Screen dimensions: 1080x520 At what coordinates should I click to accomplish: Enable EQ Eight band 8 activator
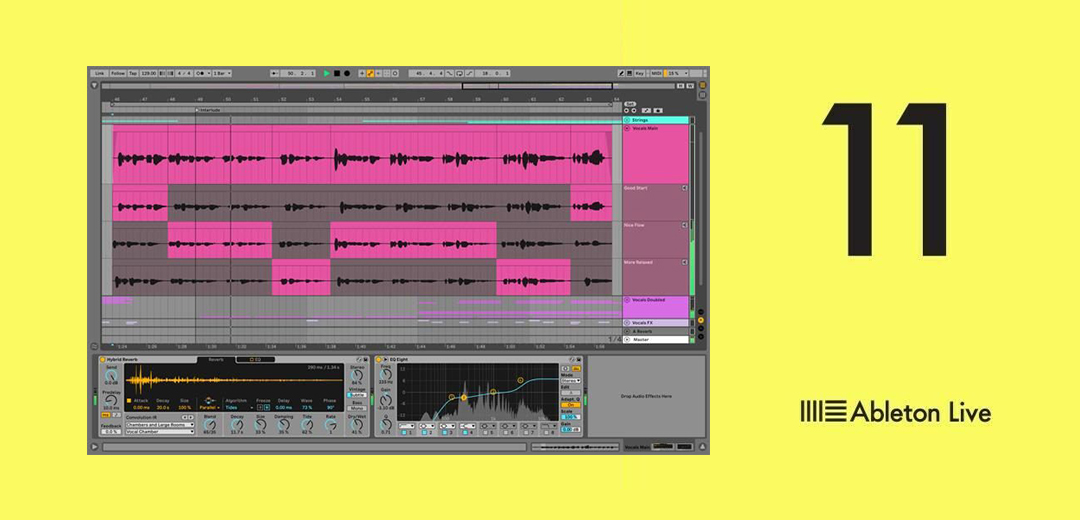coord(546,433)
